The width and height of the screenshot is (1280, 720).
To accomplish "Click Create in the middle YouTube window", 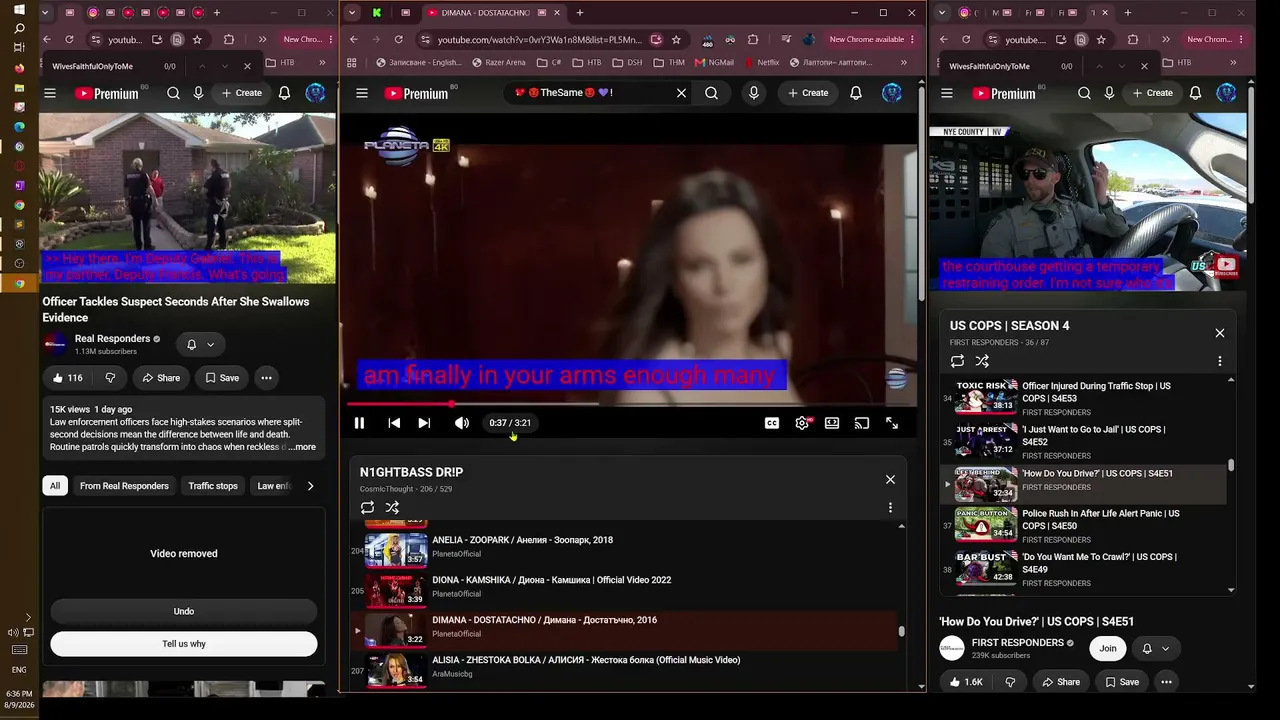I will (808, 93).
